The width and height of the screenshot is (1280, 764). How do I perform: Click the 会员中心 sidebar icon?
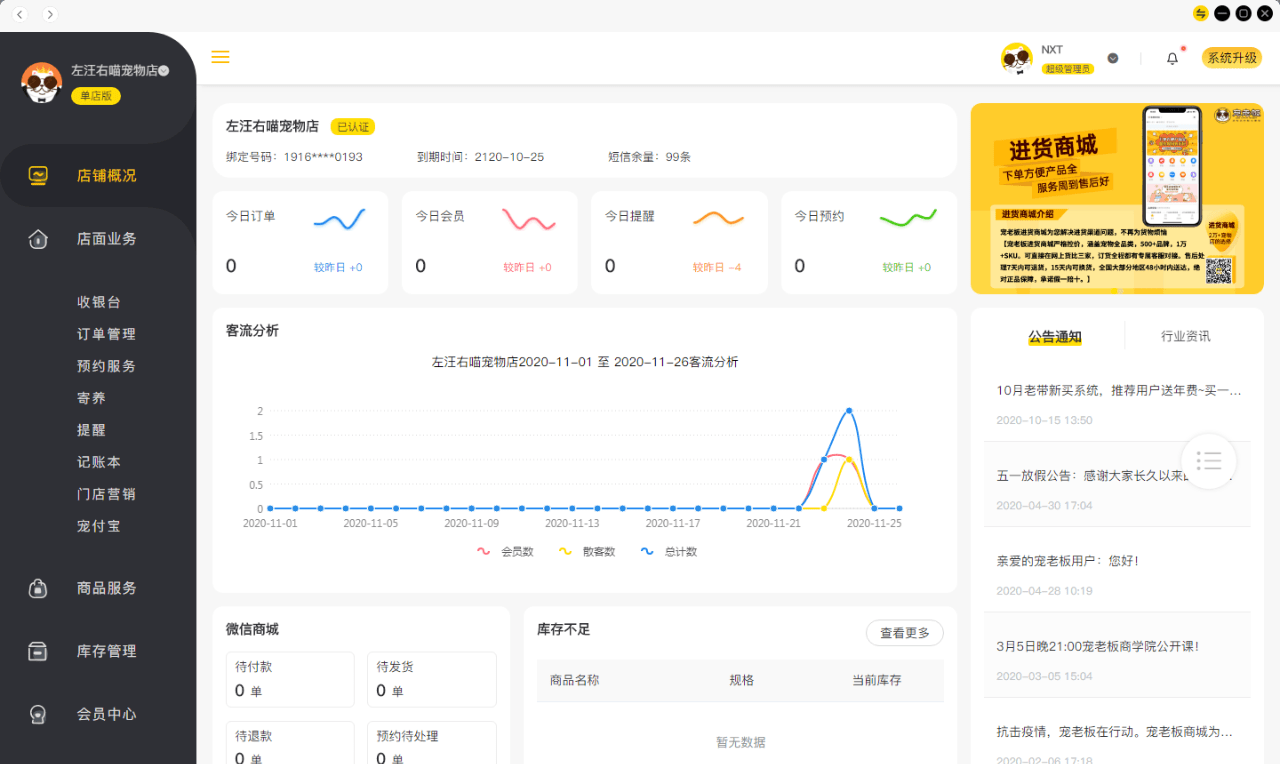click(38, 714)
